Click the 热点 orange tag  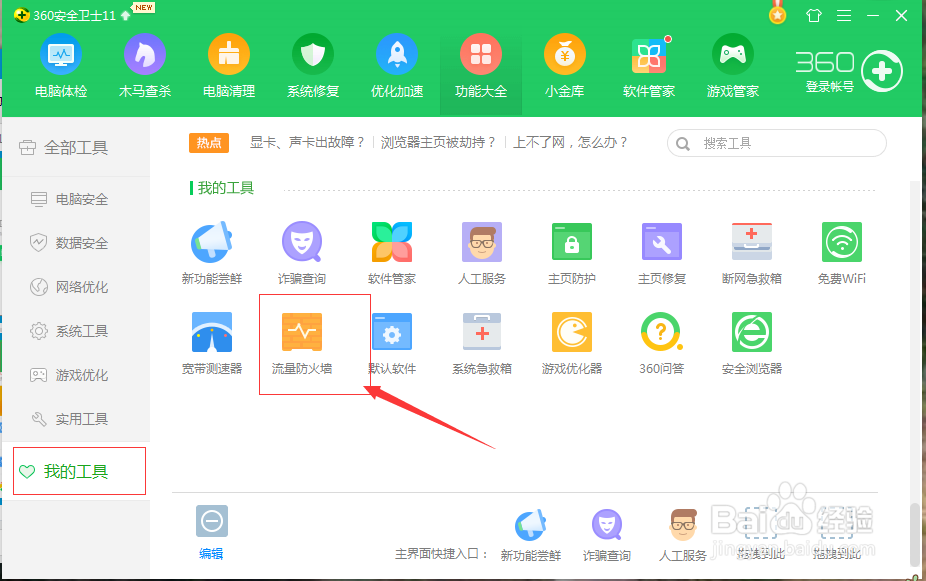(x=209, y=143)
